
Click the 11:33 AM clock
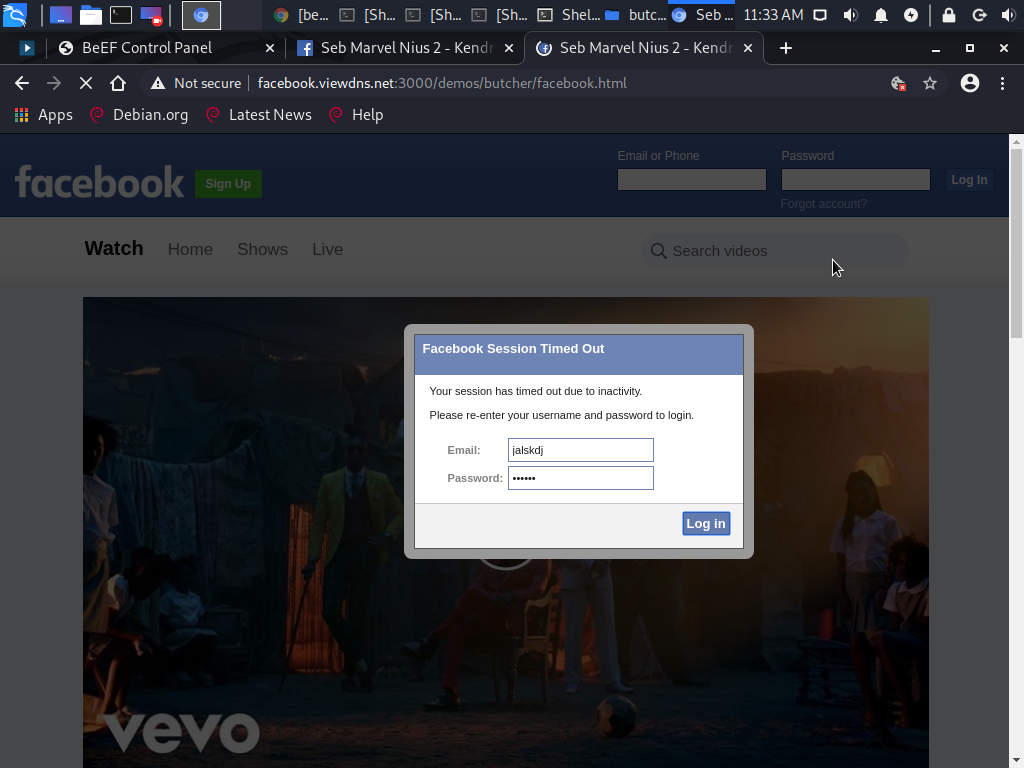(x=773, y=15)
